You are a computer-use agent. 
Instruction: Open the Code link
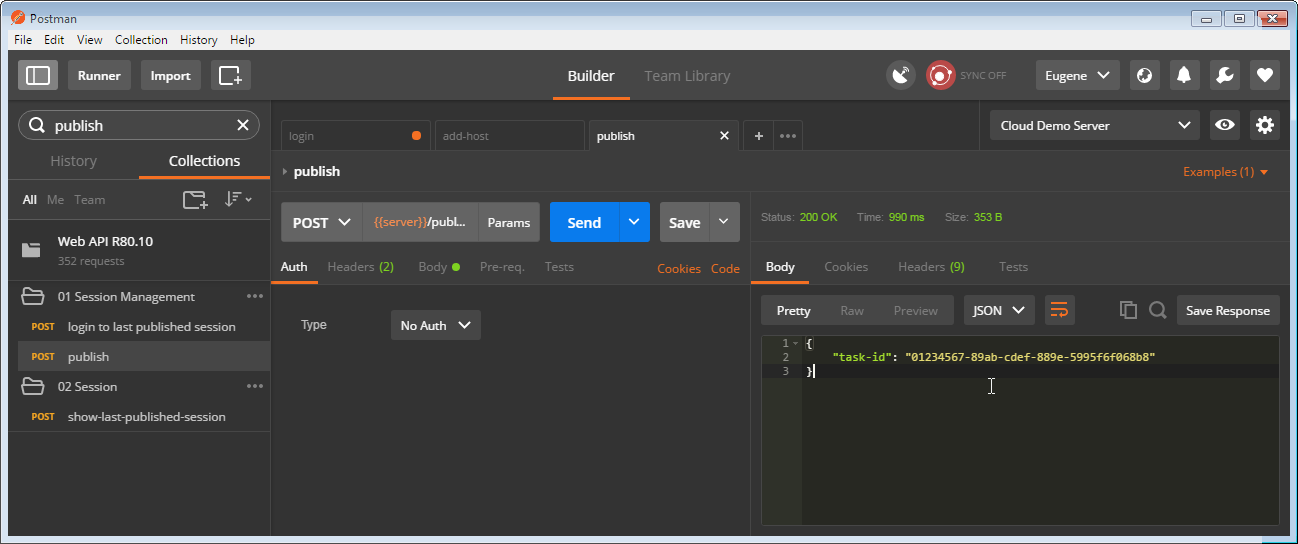coord(725,268)
